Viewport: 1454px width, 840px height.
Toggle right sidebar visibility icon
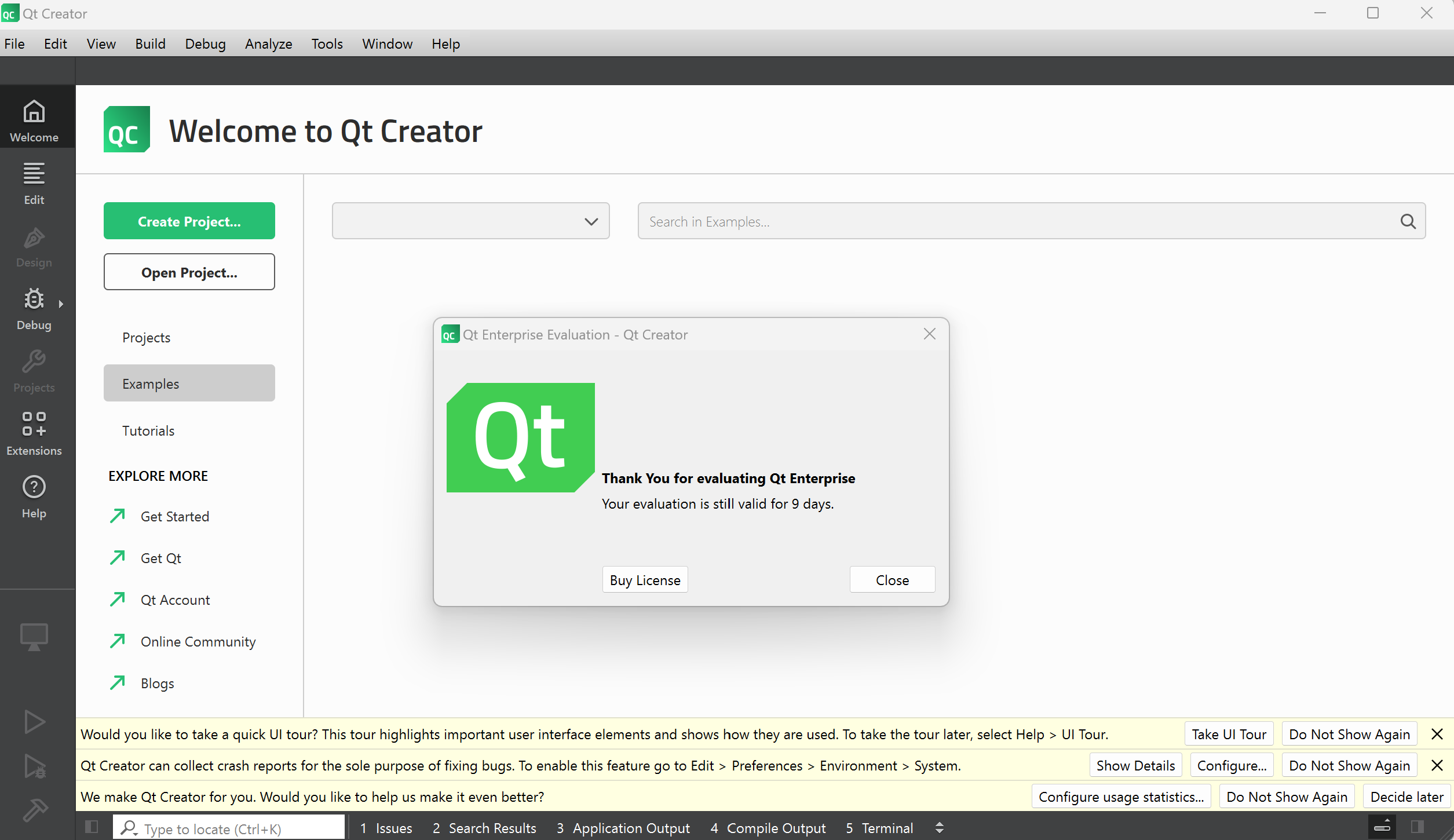pos(1418,827)
